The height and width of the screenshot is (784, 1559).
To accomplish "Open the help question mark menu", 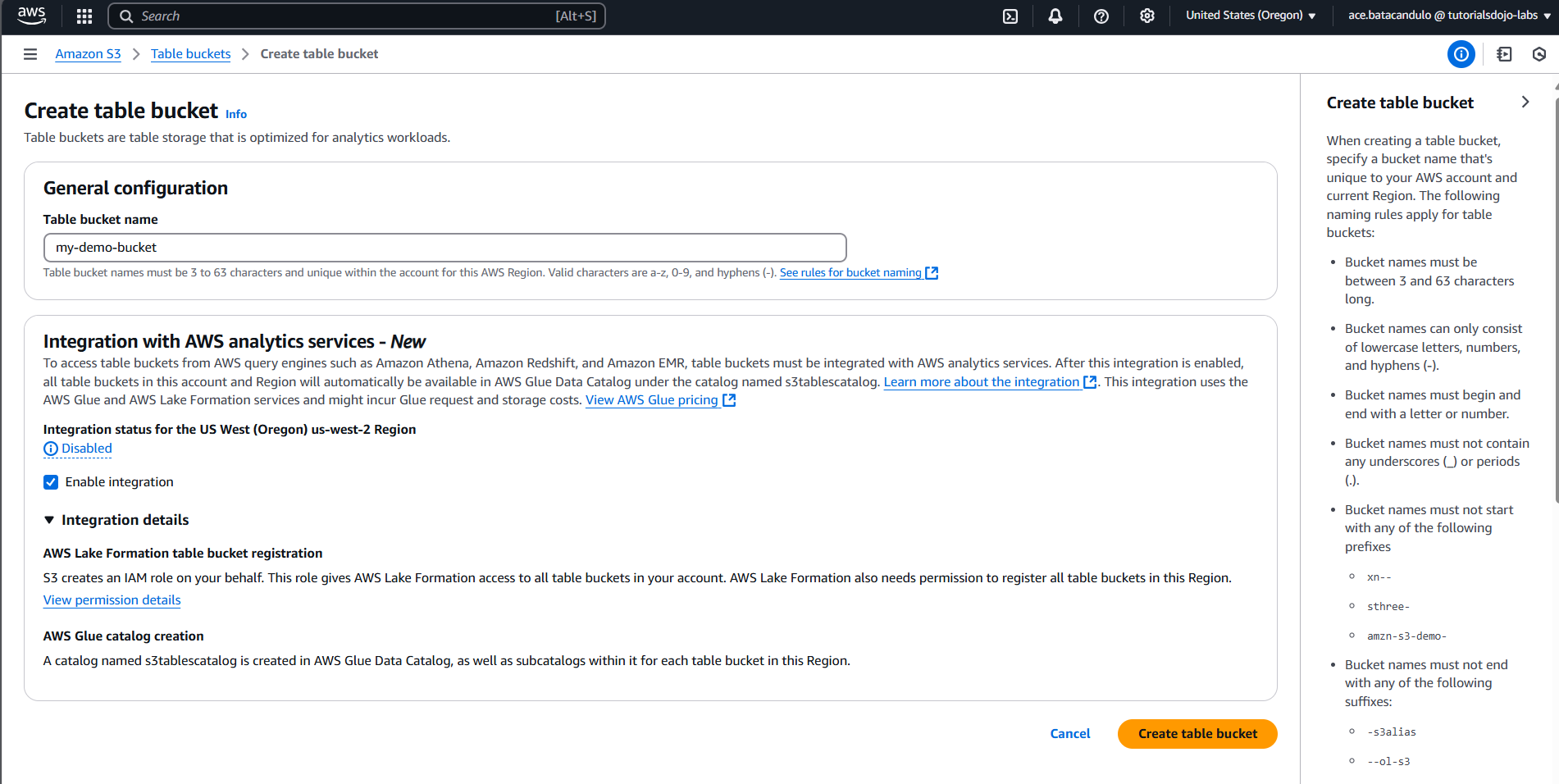I will pyautogui.click(x=1101, y=16).
